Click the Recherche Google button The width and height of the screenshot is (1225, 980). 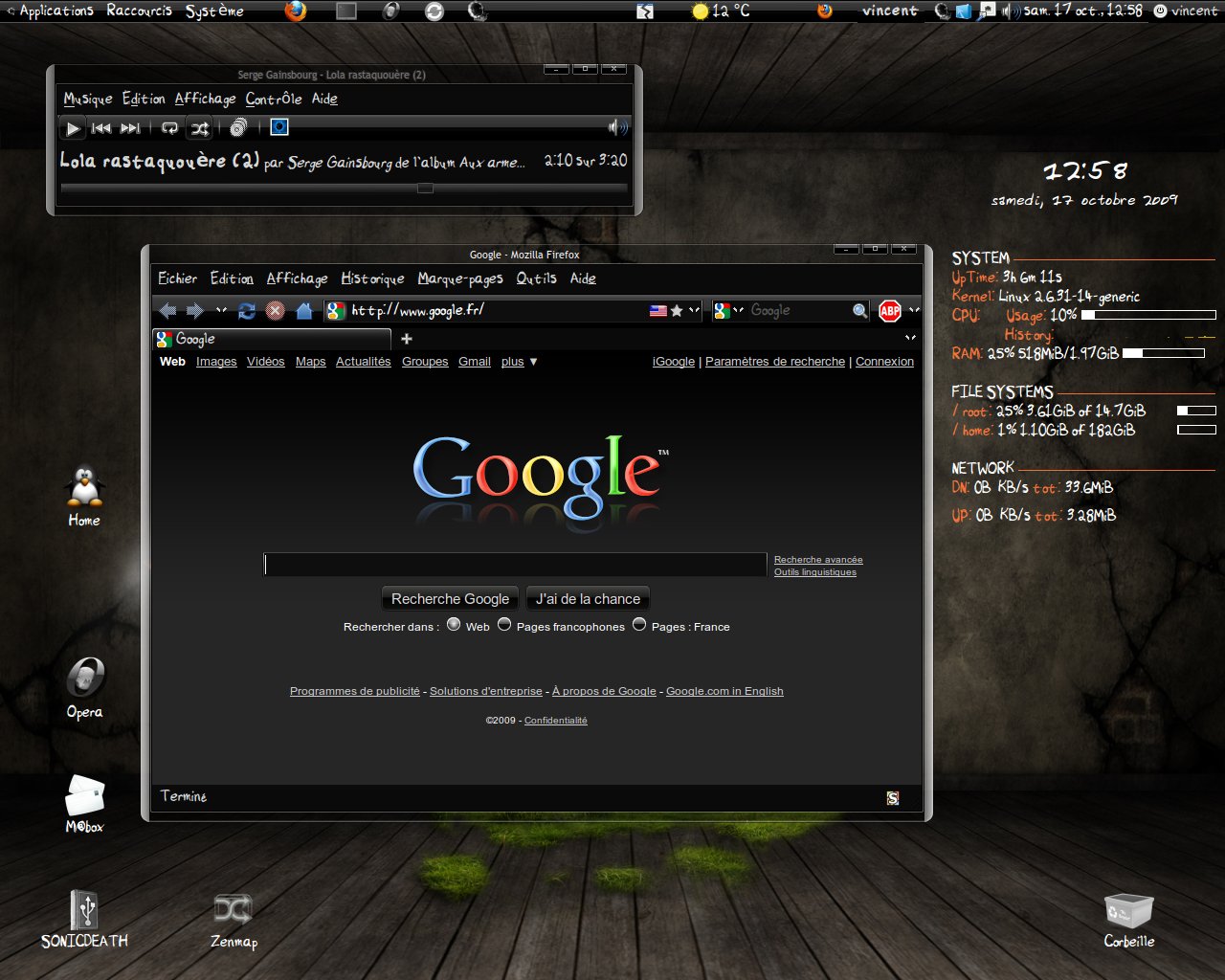450,599
